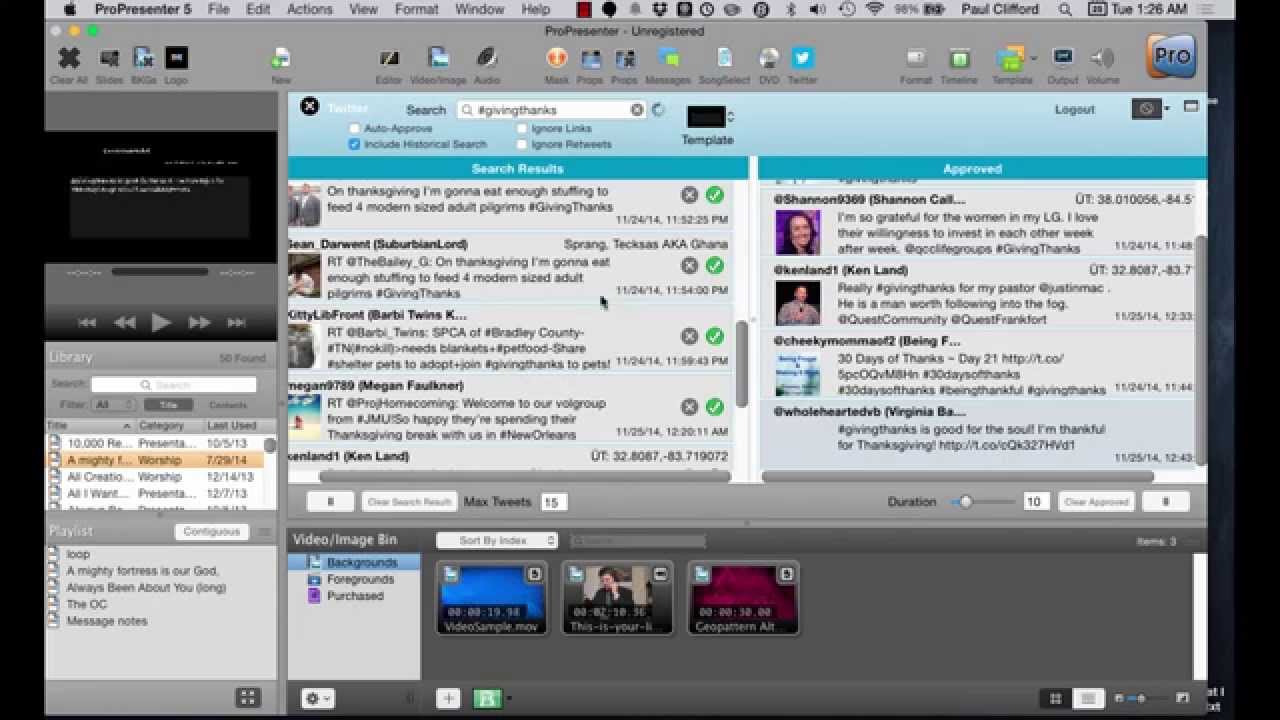This screenshot has height=720, width=1280.
Task: Toggle the Output toolbar icon
Action: (1062, 58)
